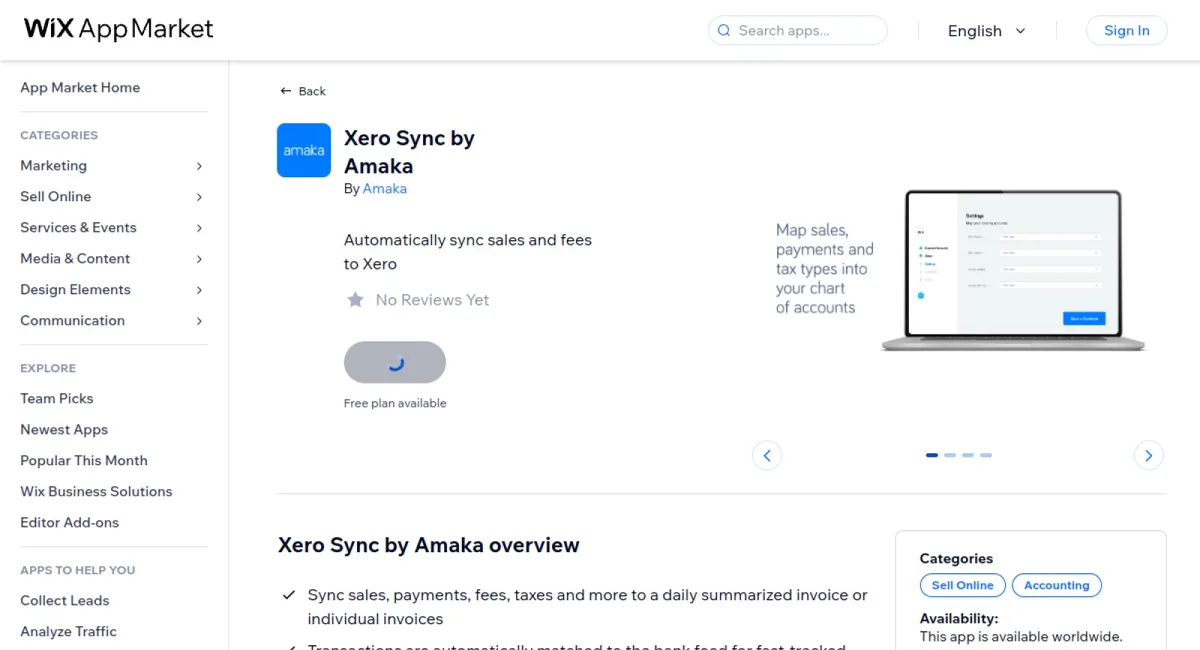This screenshot has width=1200, height=650.
Task: Click the Back text link
Action: [x=312, y=91]
